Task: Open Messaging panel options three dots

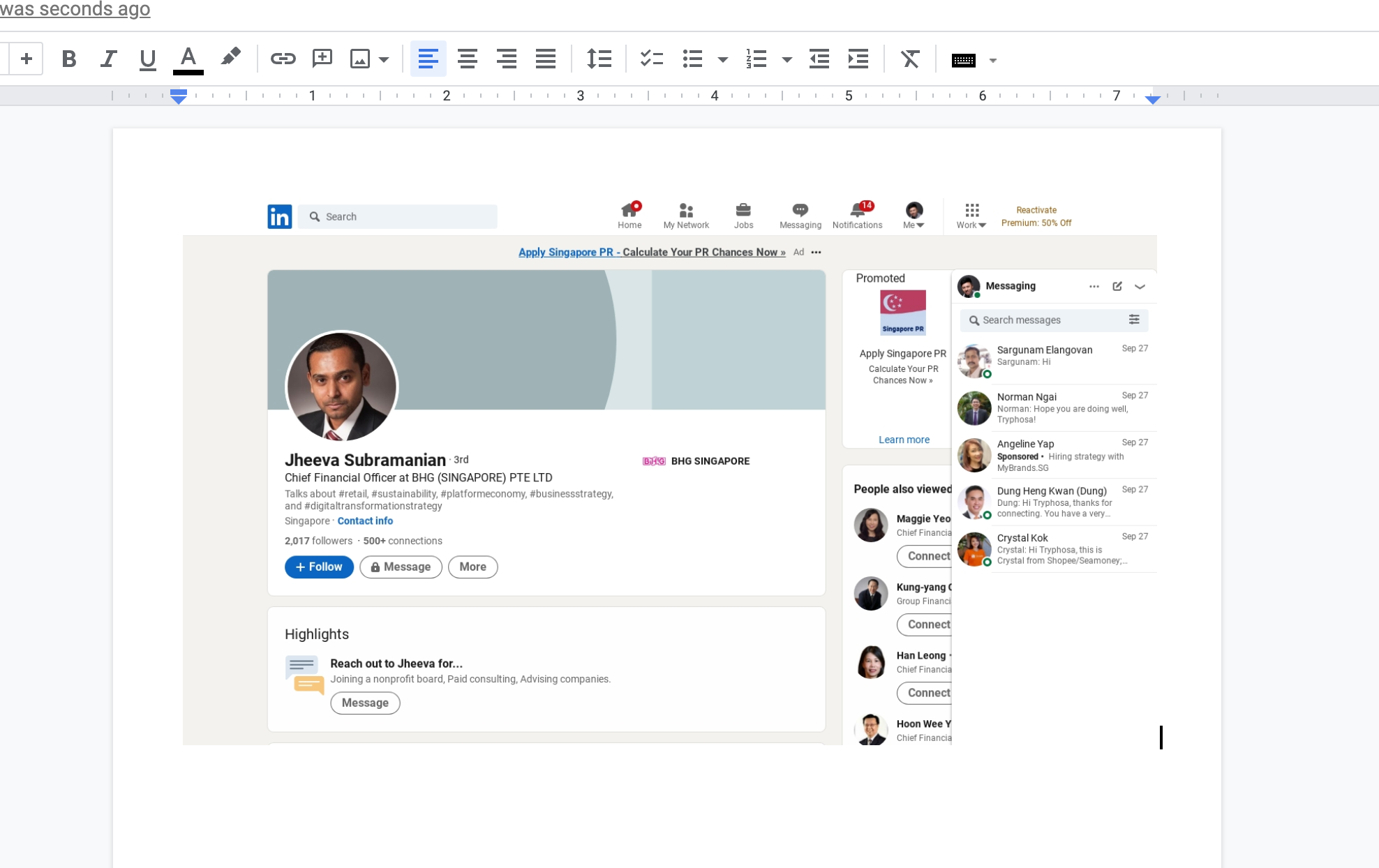Action: click(x=1094, y=286)
